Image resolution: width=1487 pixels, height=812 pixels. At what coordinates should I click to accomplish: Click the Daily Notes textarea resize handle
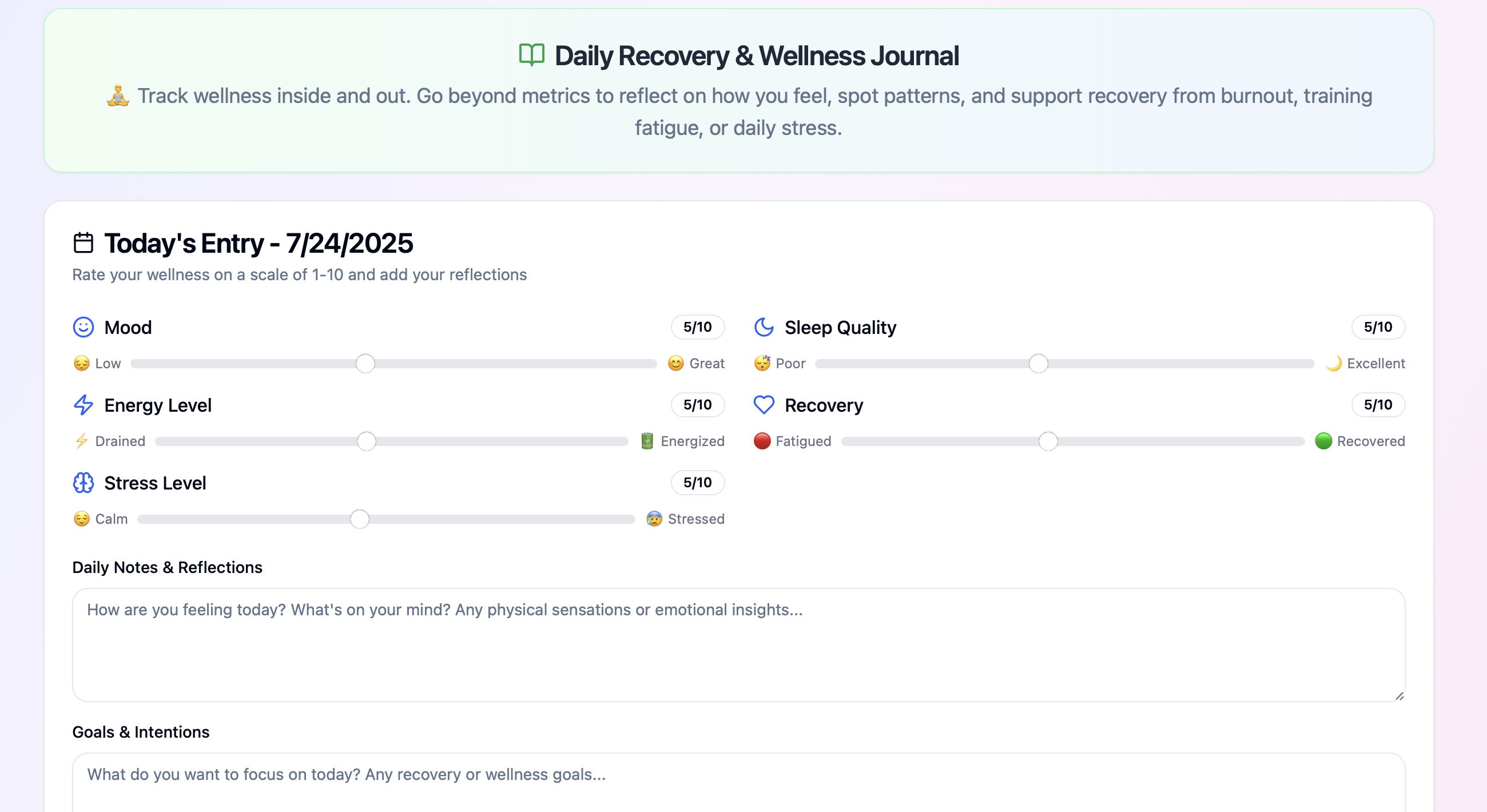click(x=1399, y=696)
